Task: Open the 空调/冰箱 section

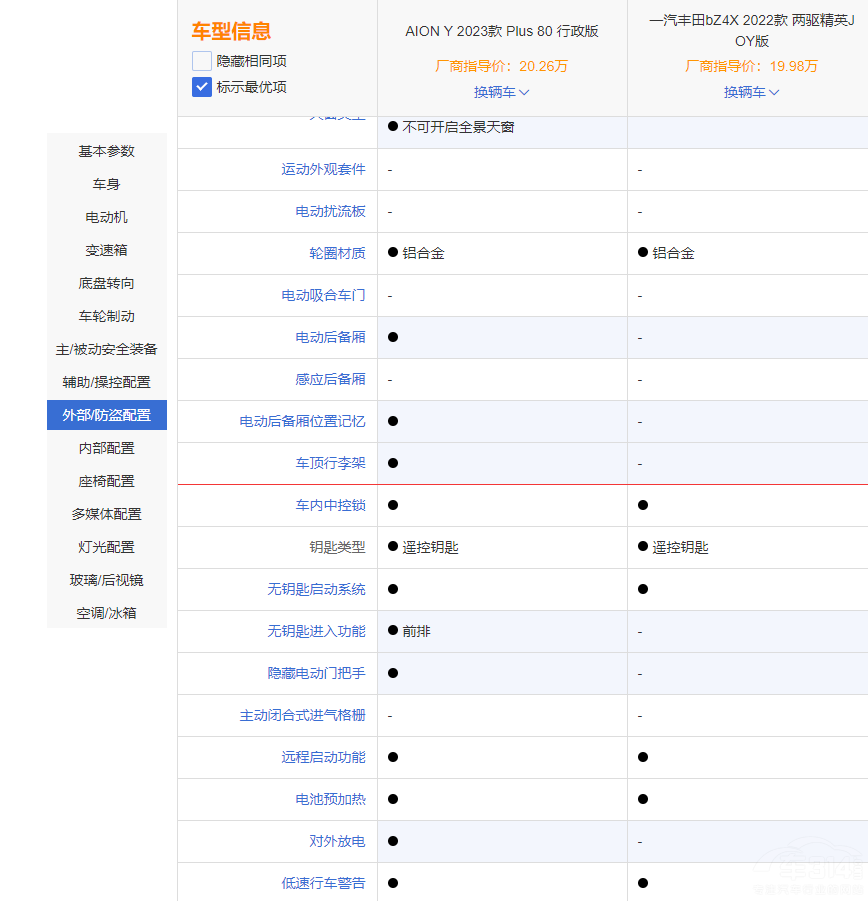Action: 106,613
